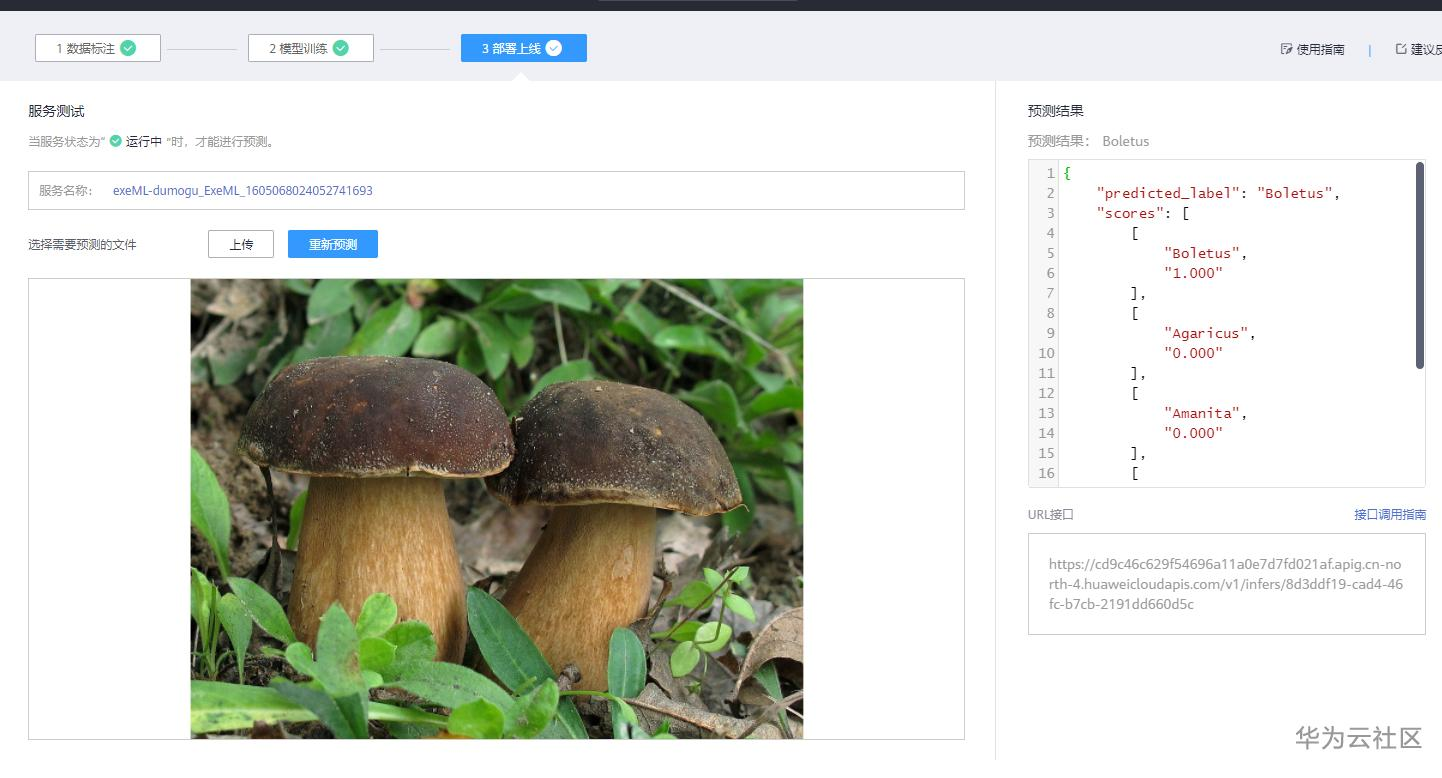This screenshot has width=1442, height=778.
Task: Go to step 2 模型训练
Action: [x=311, y=48]
